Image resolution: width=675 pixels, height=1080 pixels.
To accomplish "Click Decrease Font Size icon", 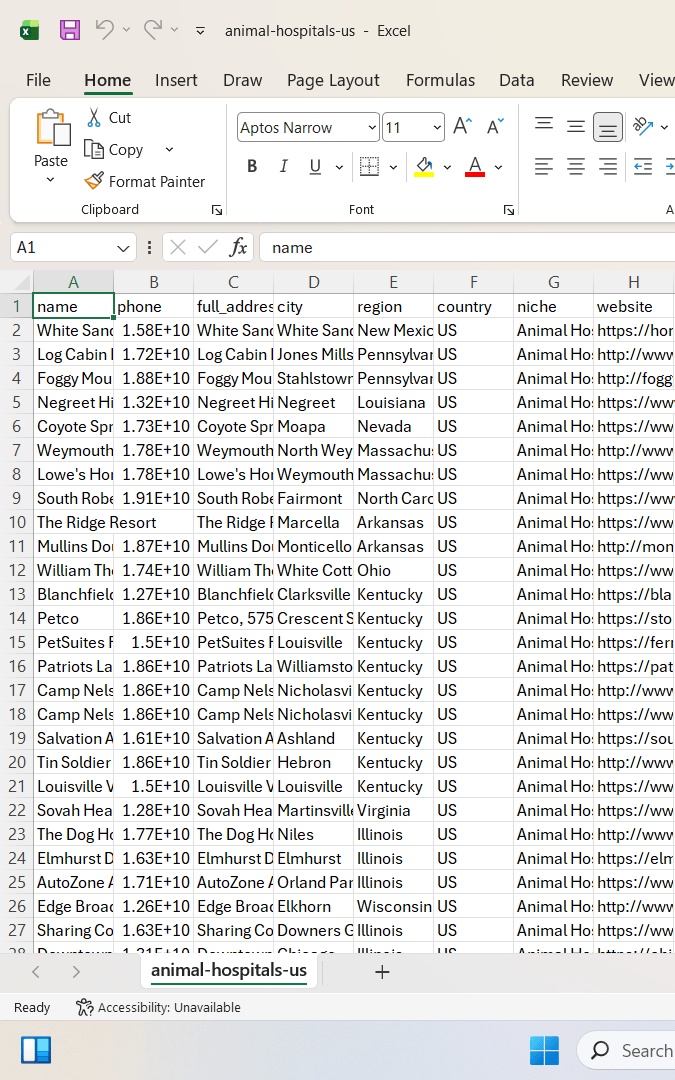I will point(495,127).
